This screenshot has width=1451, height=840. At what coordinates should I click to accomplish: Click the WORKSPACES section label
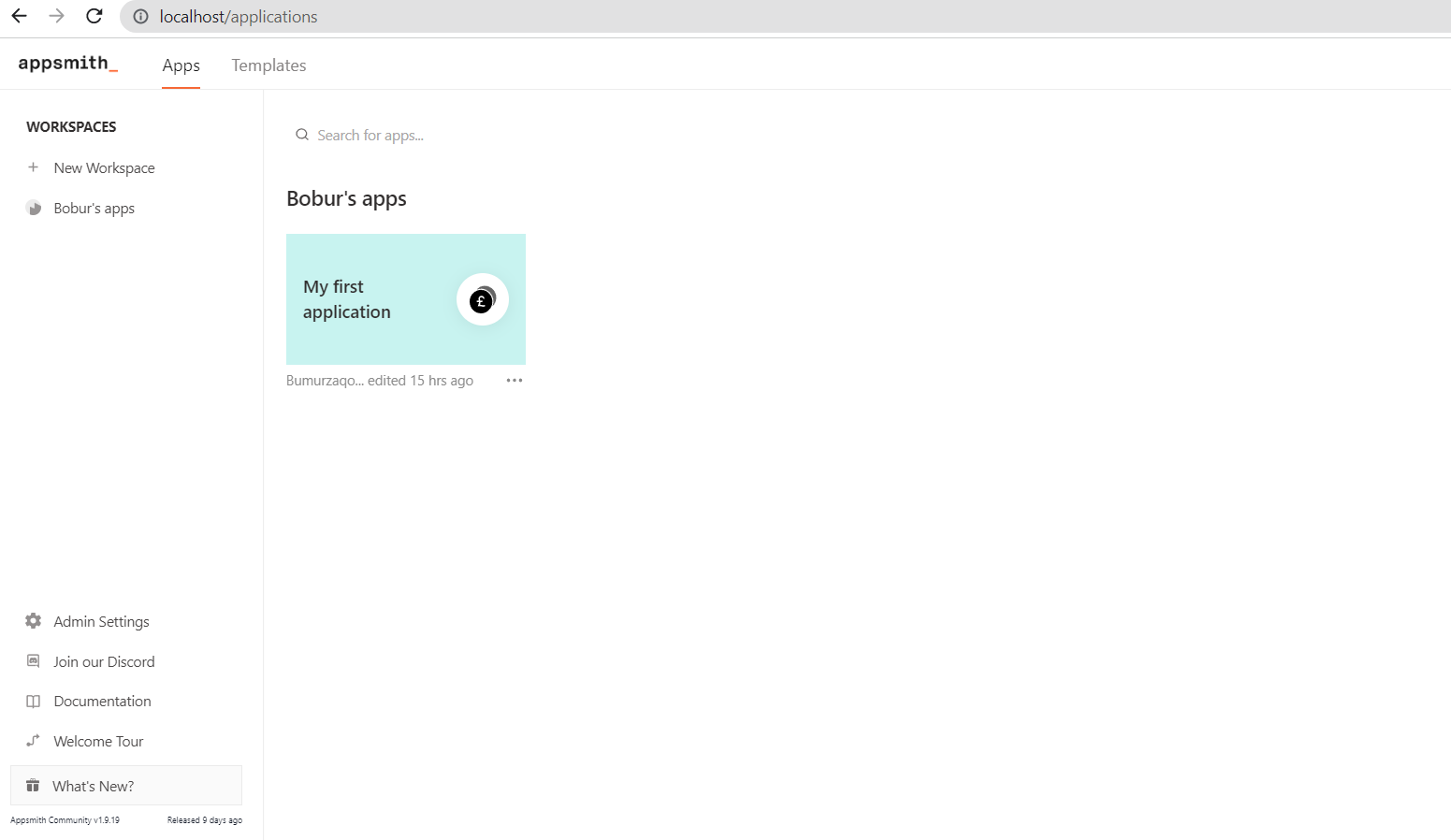71,126
